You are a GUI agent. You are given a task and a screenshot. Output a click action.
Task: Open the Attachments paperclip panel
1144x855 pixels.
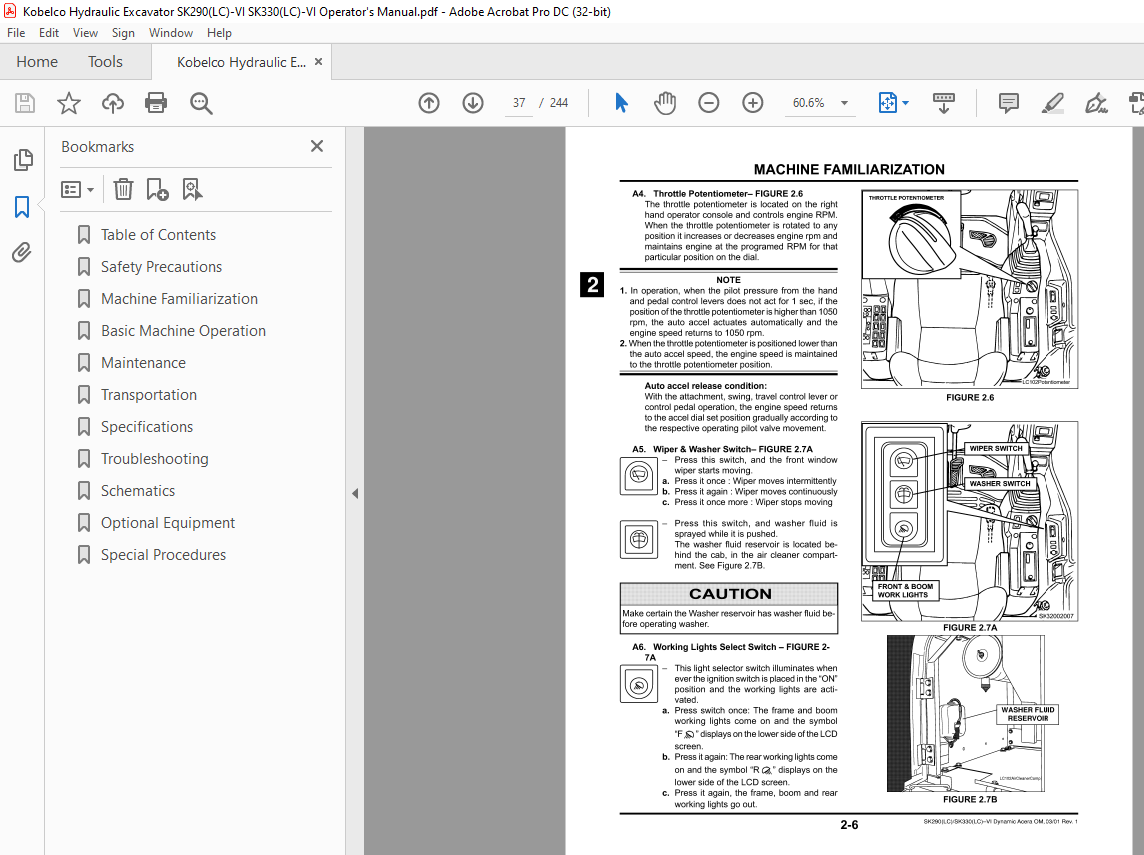(x=22, y=252)
